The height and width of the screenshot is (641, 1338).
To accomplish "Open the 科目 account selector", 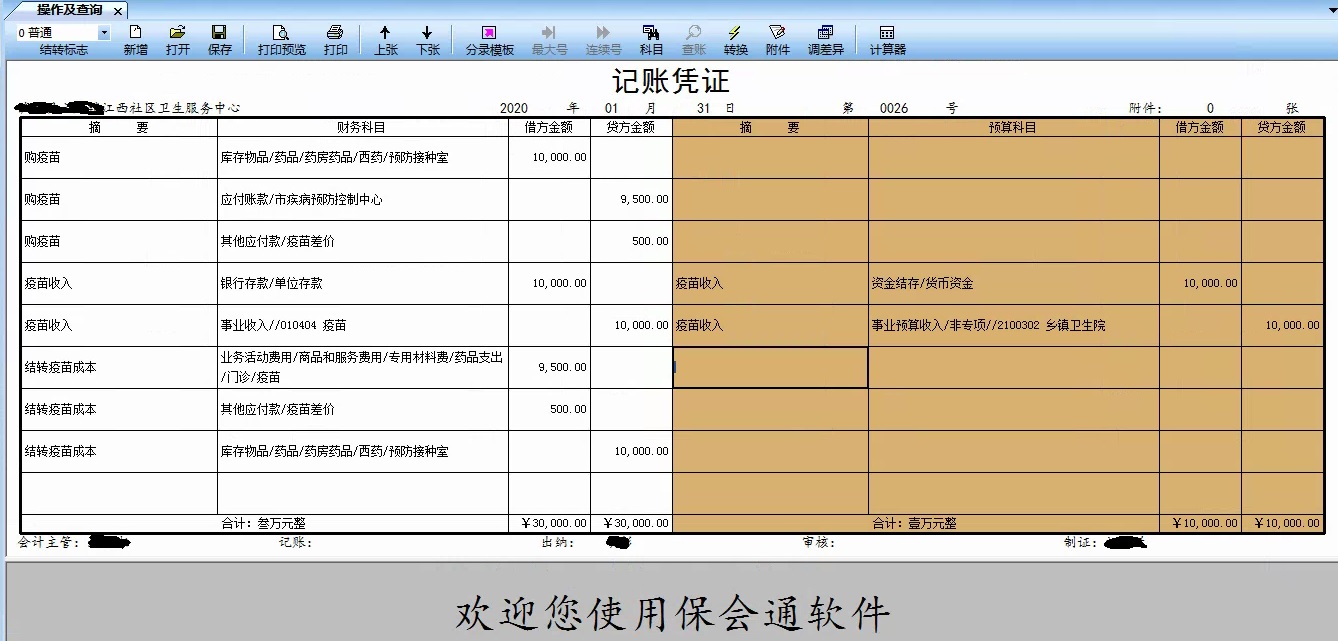I will pos(651,40).
